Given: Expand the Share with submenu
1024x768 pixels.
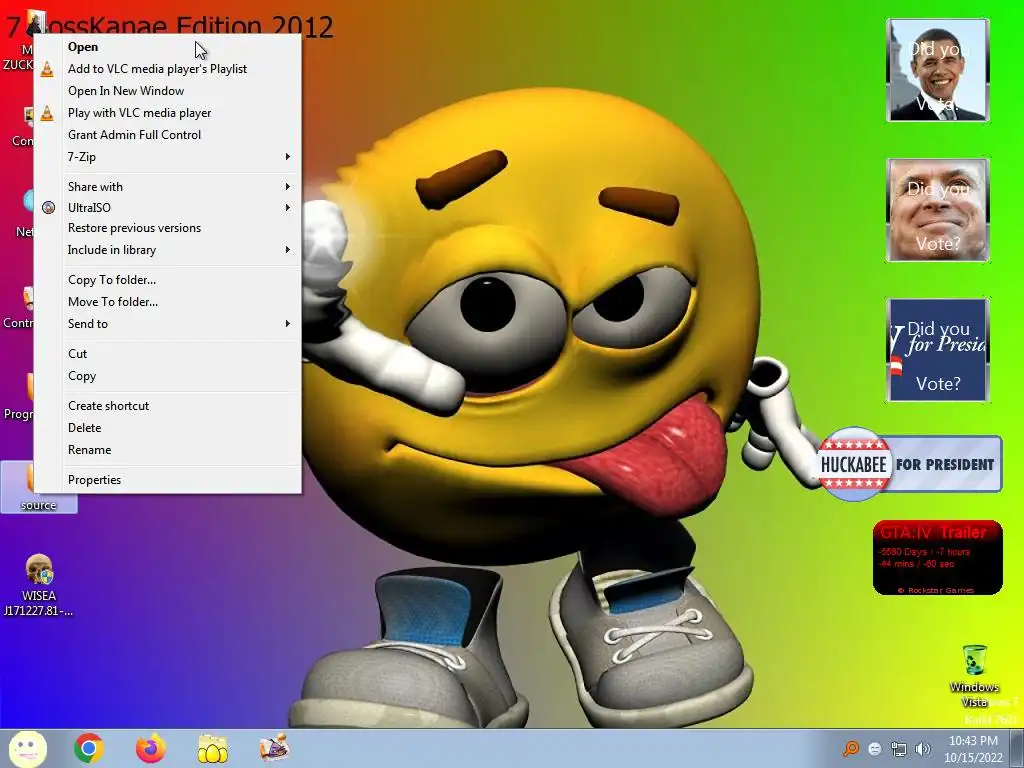Looking at the screenshot, I should tap(168, 187).
